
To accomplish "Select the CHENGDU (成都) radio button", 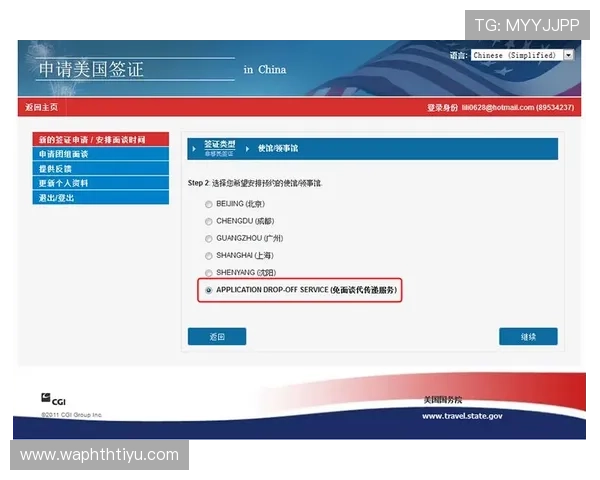I will pyautogui.click(x=209, y=222).
